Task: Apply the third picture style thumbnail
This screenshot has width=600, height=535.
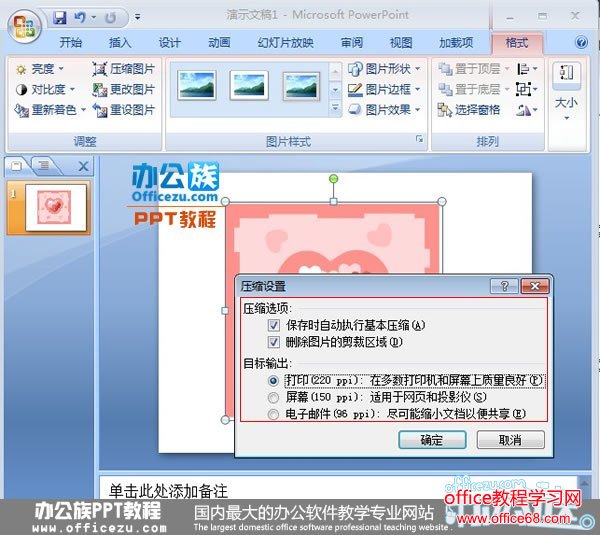Action: 301,86
